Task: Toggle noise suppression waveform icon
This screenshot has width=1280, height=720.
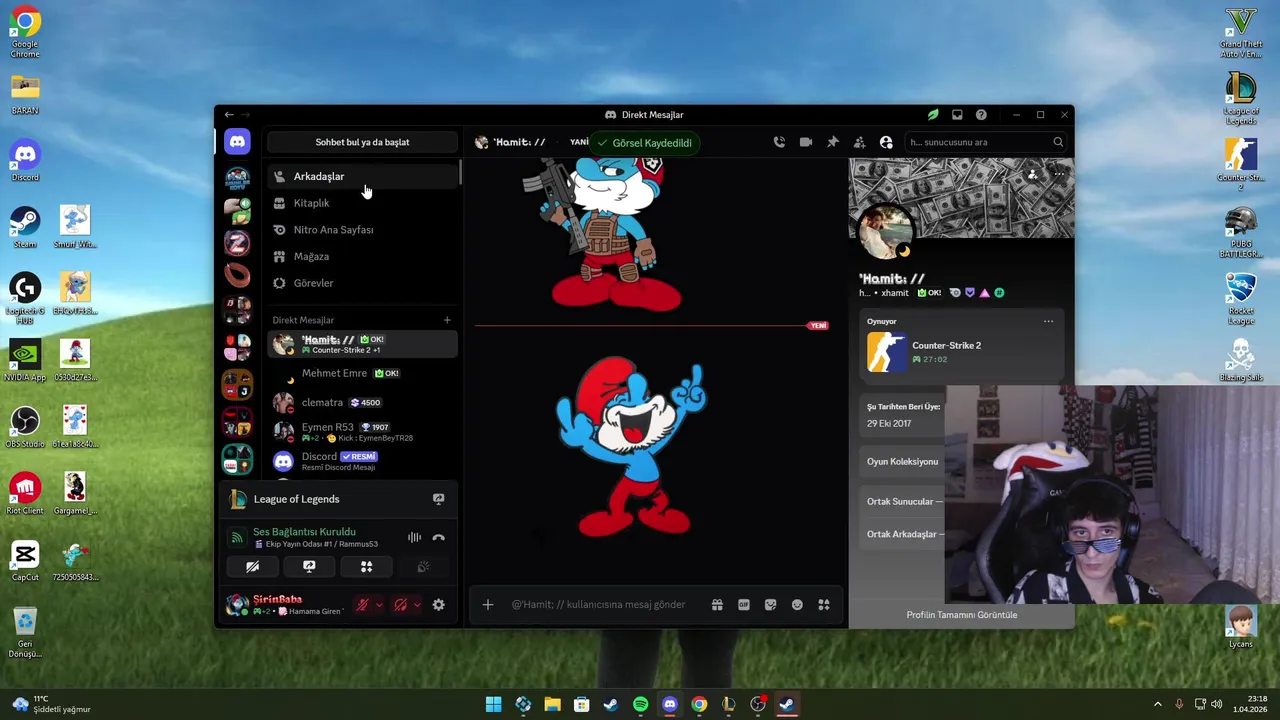Action: point(414,537)
